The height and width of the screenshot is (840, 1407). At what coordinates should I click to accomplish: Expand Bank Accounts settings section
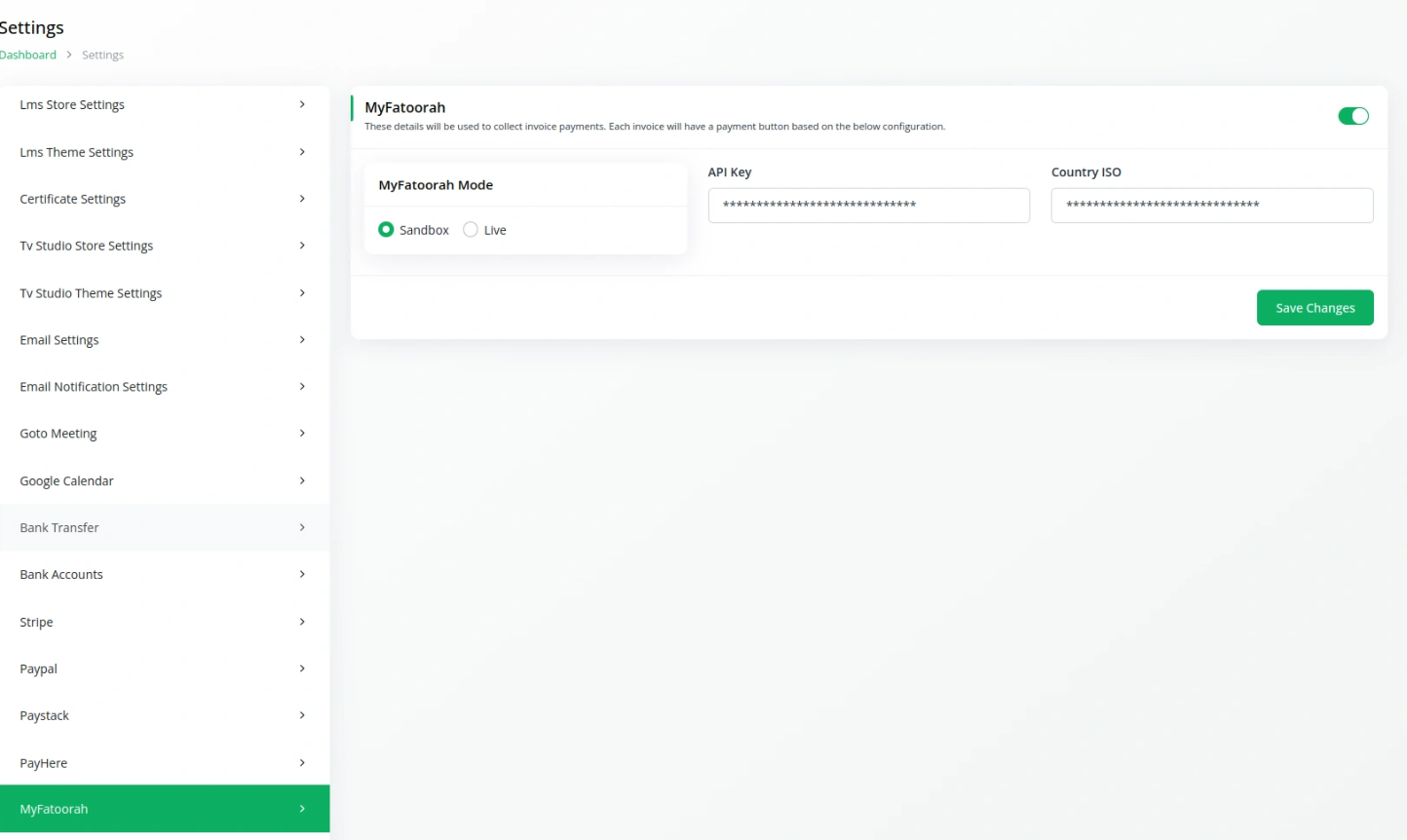(x=165, y=574)
